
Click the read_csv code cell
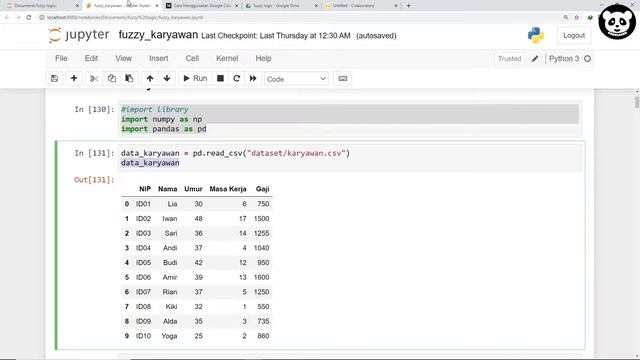click(350, 158)
